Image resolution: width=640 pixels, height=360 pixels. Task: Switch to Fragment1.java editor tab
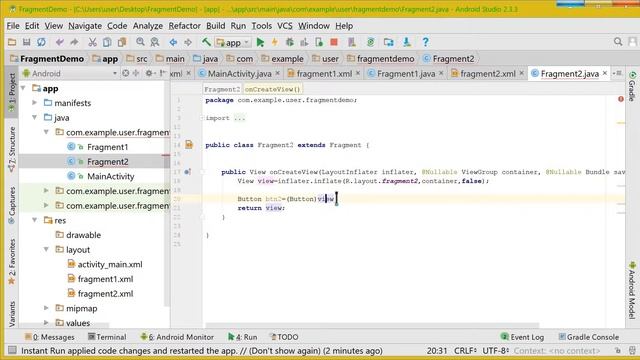(x=406, y=73)
